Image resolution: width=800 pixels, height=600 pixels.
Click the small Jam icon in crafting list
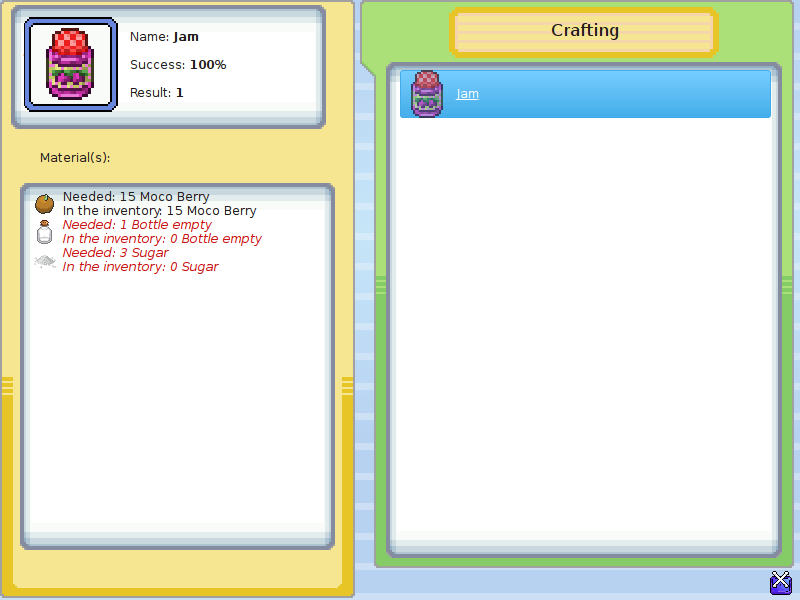coord(427,94)
